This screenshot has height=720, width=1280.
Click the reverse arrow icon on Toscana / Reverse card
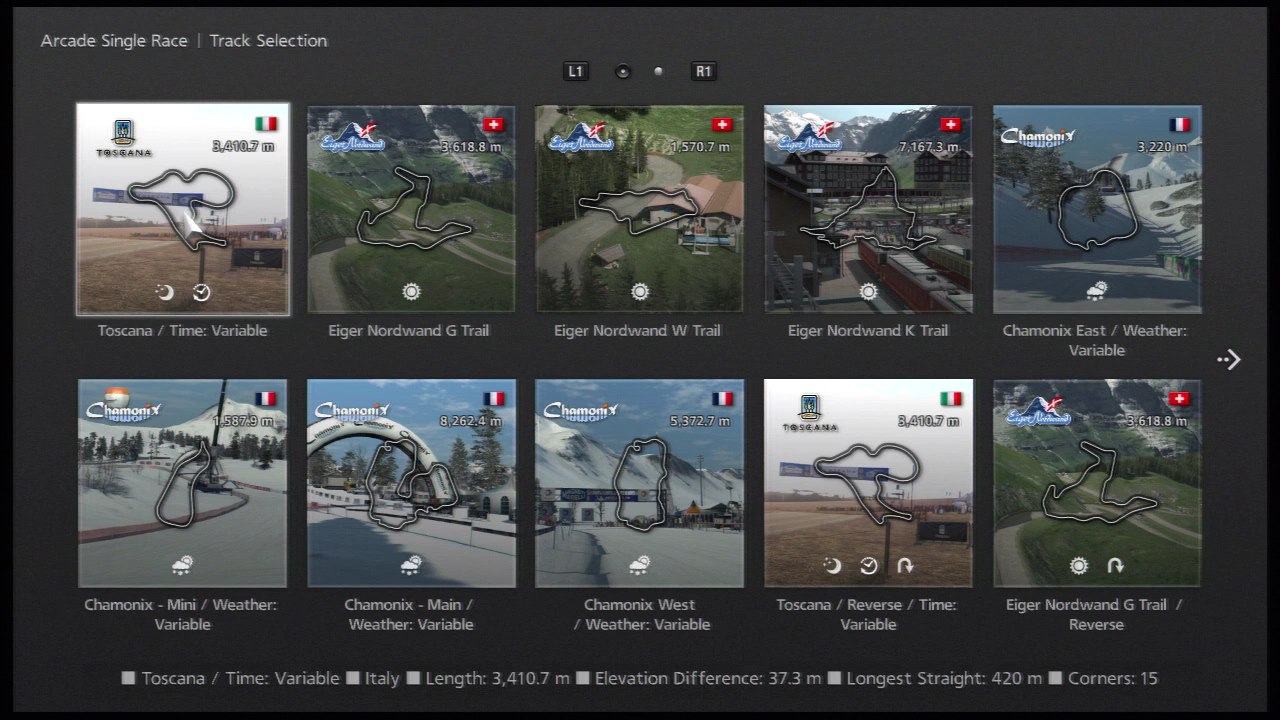tap(905, 566)
